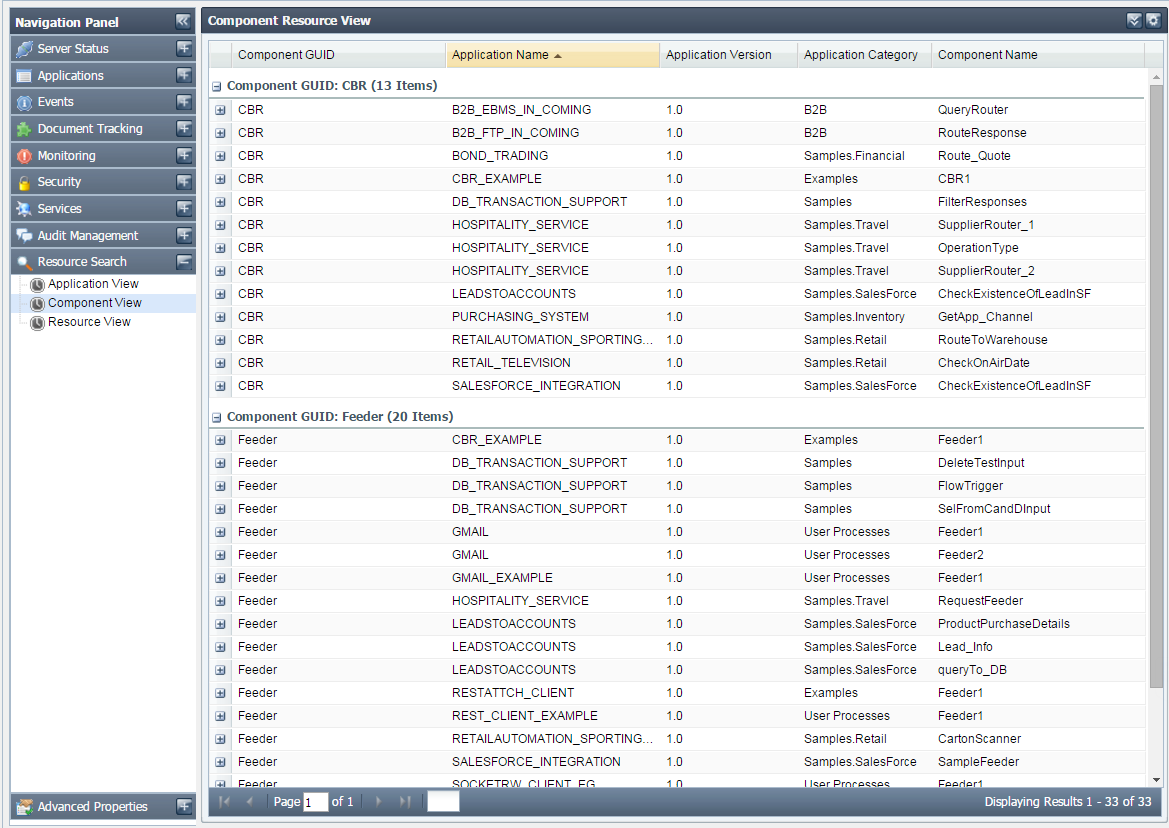Click the Monitoring alert icon
This screenshot has height=828, width=1169.
[x=24, y=156]
